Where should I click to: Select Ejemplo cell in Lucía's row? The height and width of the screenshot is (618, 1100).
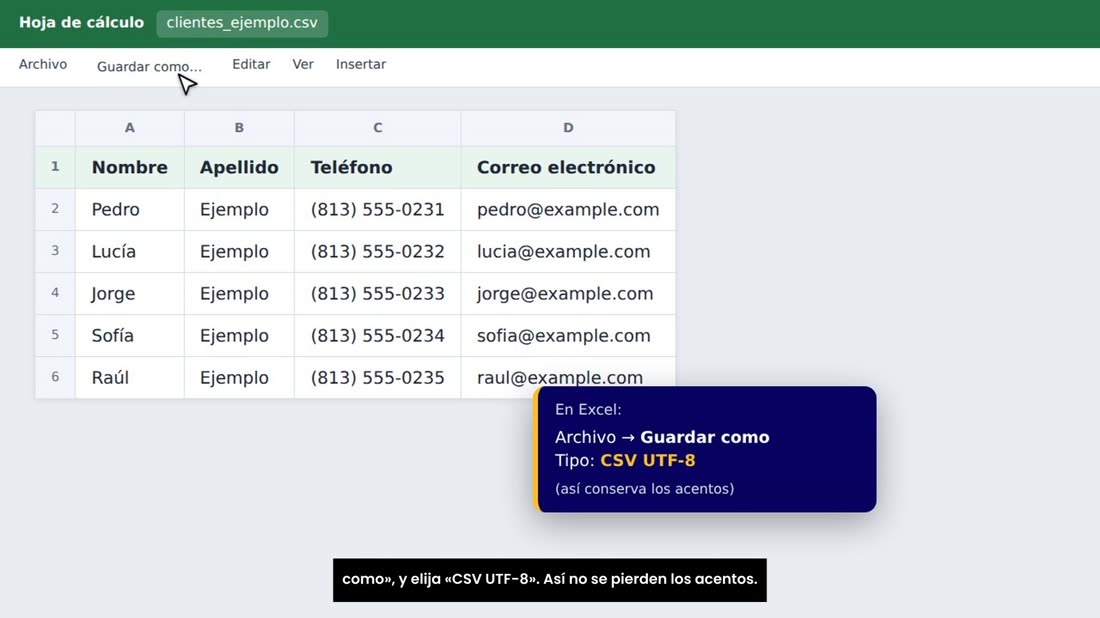239,251
